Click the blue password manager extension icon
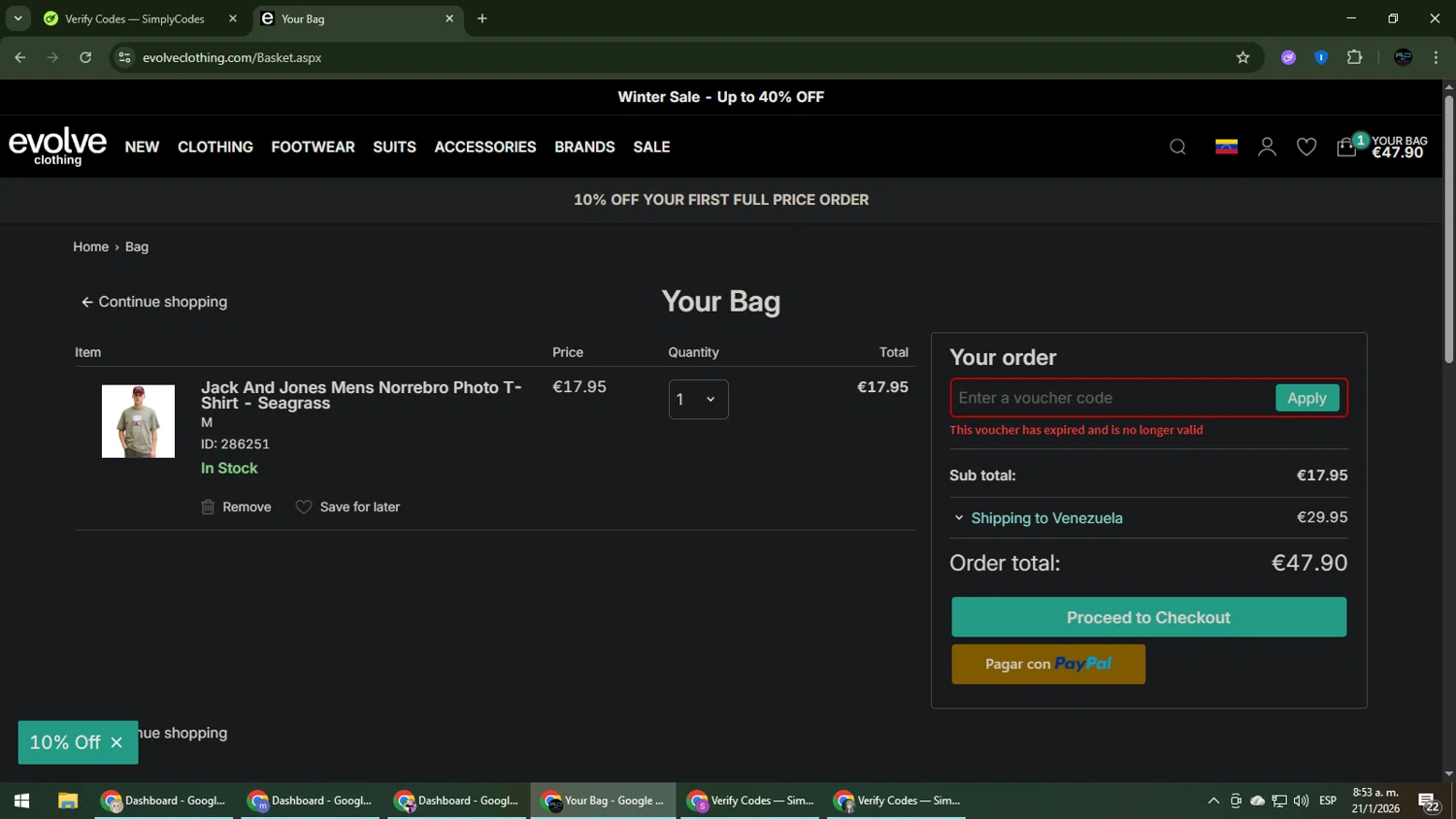This screenshot has height=819, width=1456. (x=1321, y=57)
